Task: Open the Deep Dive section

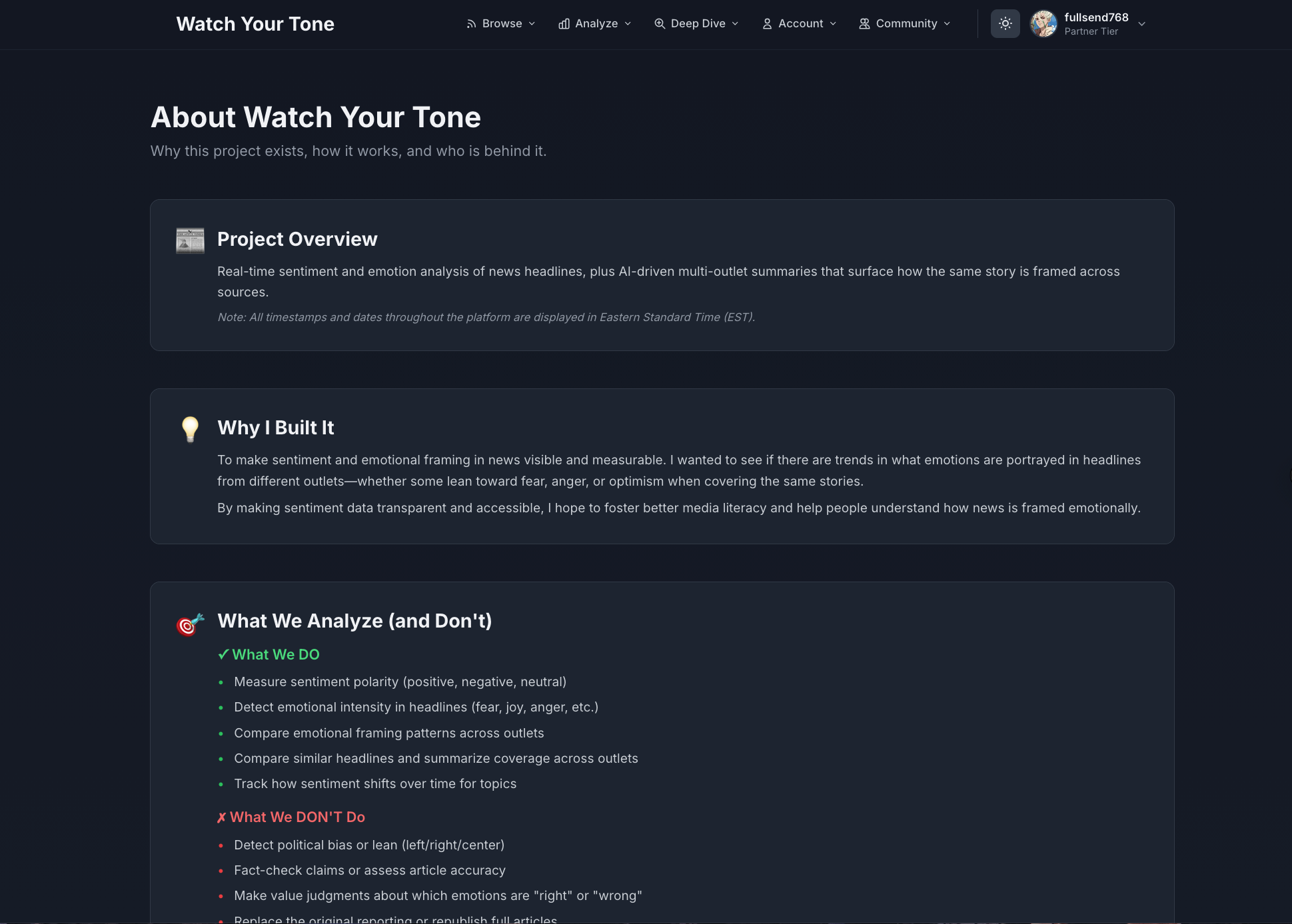Action: point(697,23)
